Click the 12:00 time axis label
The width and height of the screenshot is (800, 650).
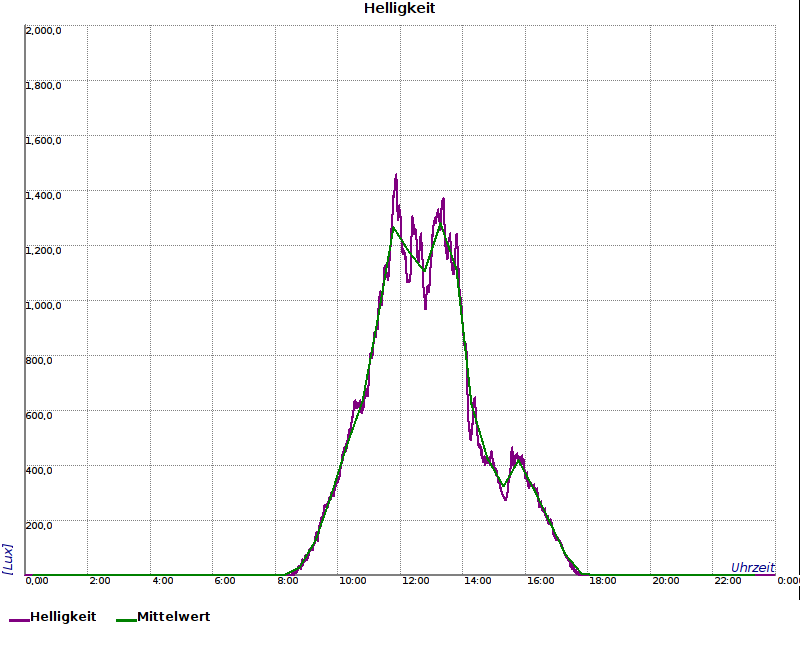pos(415,581)
